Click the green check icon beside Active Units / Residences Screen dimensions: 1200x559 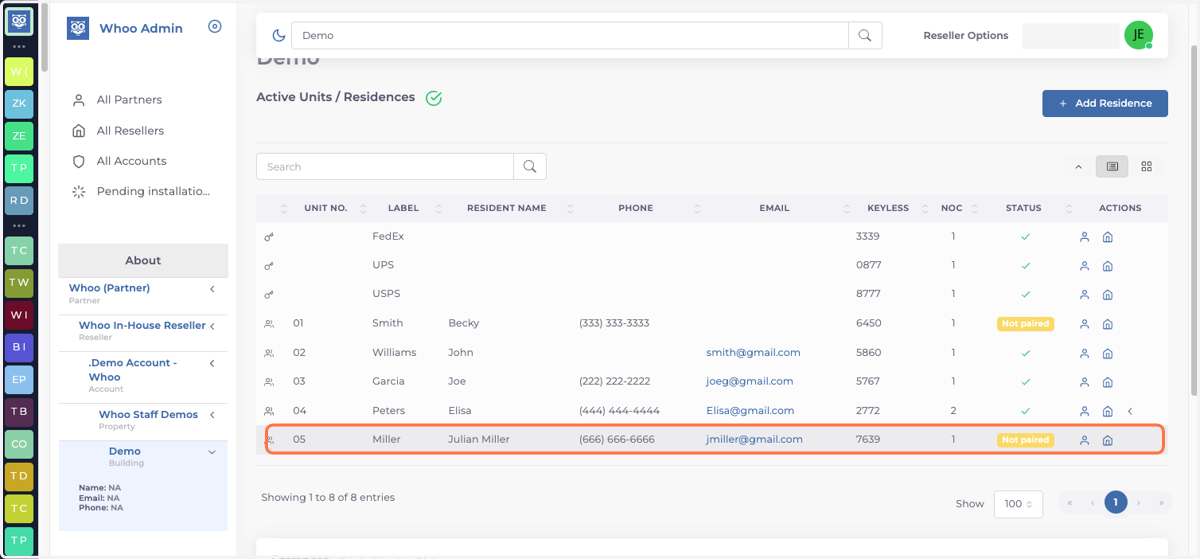(x=433, y=98)
